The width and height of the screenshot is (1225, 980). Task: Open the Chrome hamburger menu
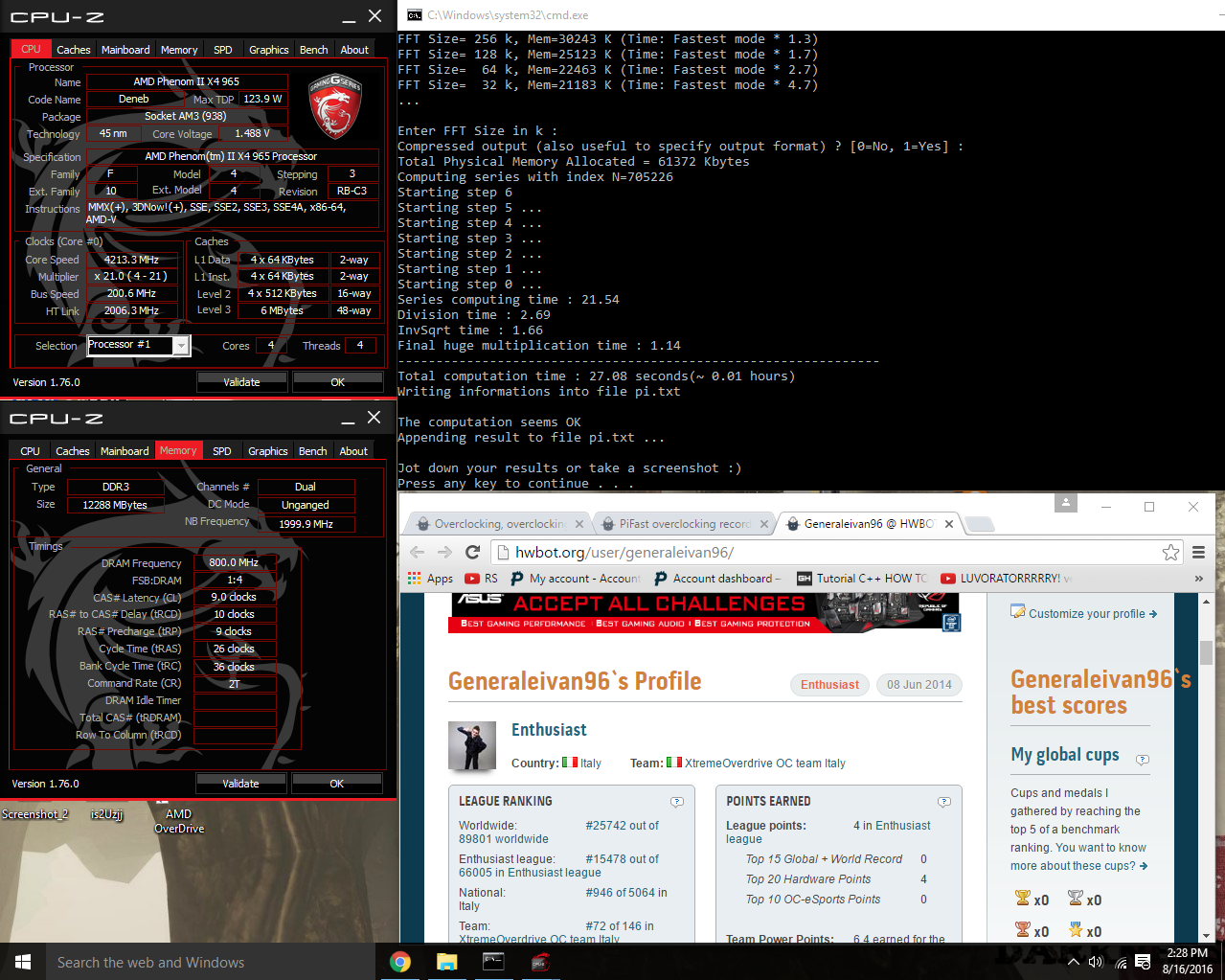pyautogui.click(x=1198, y=552)
